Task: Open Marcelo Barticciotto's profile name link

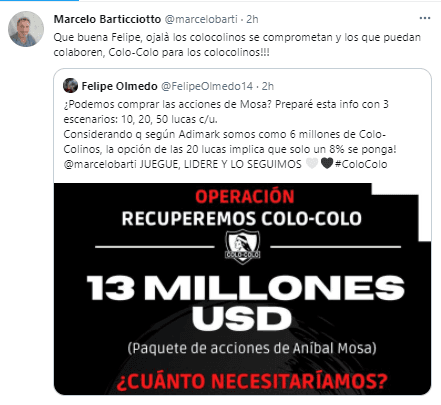Action: click(107, 19)
